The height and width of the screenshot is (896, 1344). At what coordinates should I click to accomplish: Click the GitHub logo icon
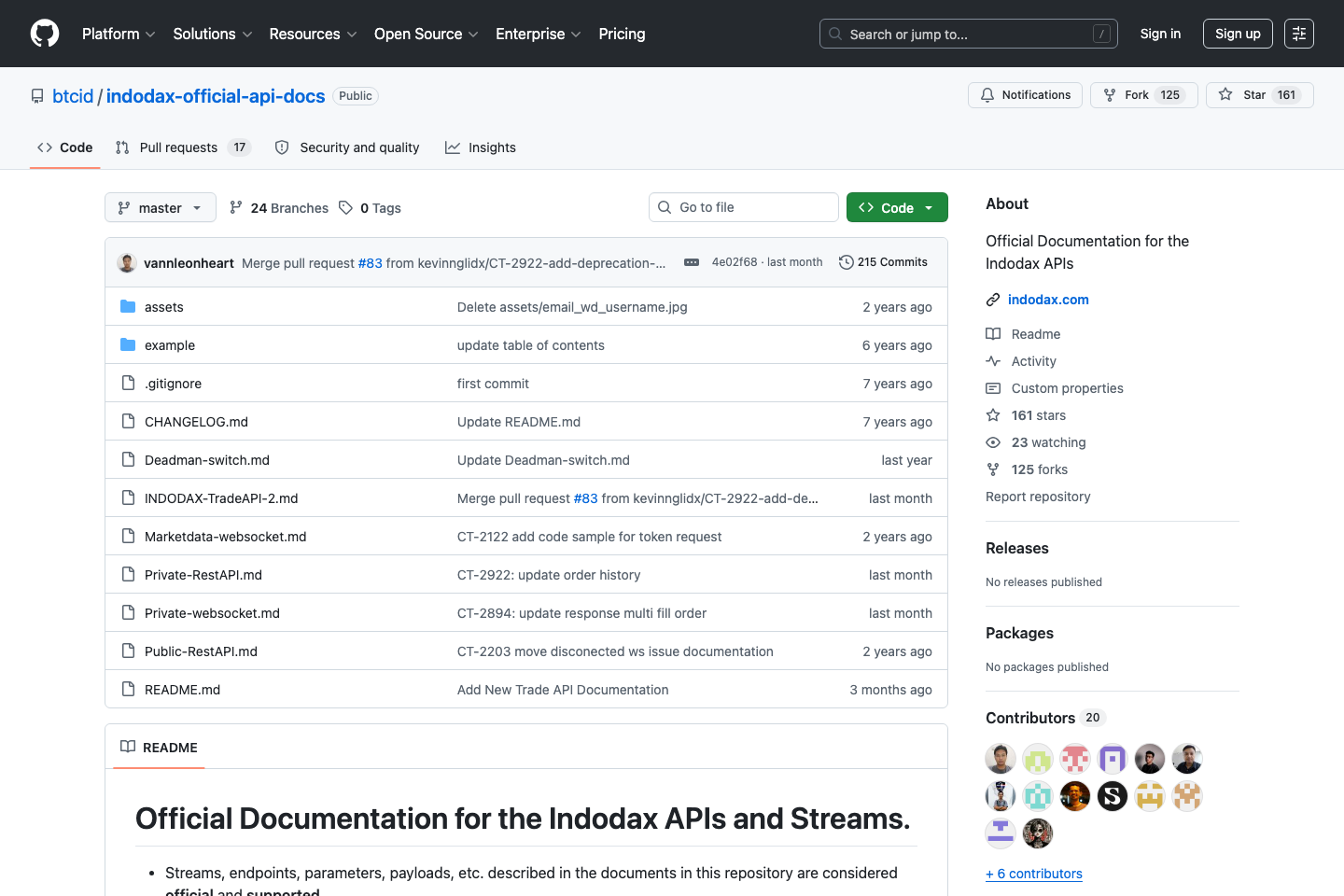tap(44, 33)
